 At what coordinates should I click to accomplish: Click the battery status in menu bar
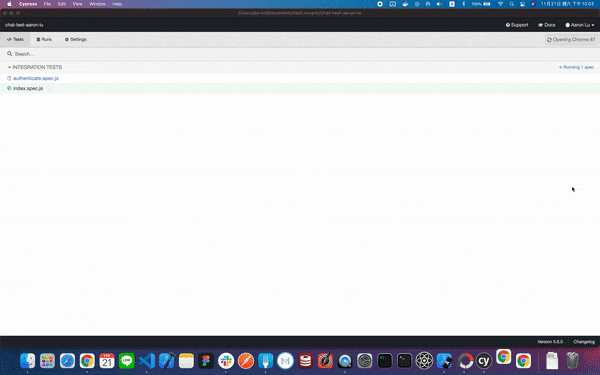481,4
